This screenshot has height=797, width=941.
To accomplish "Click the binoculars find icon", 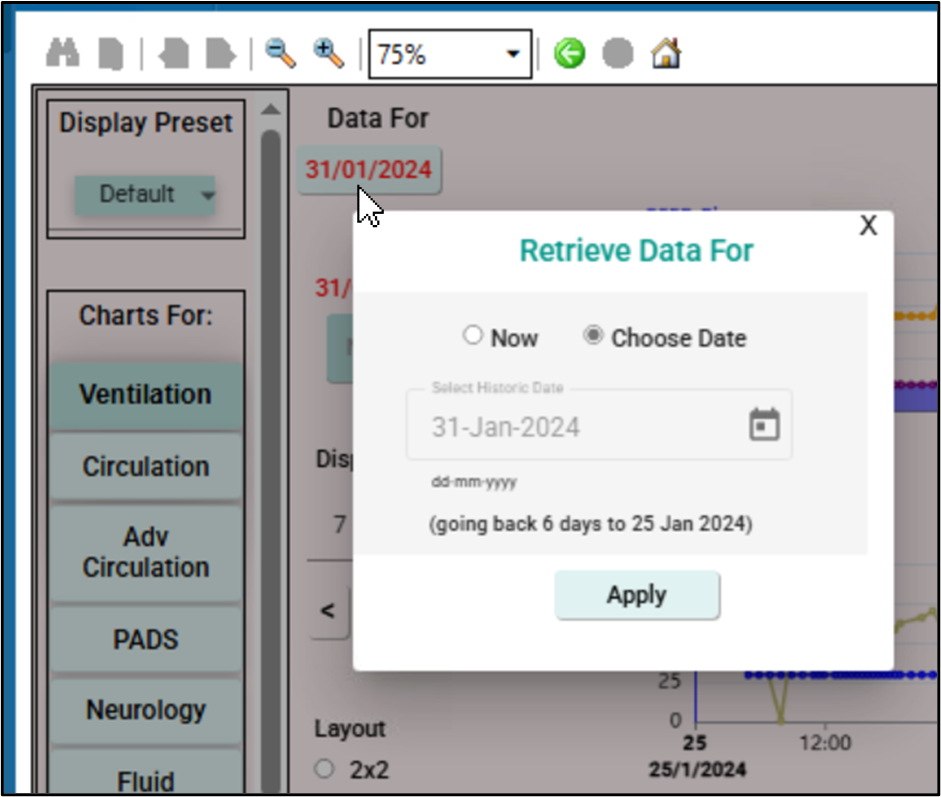I will click(63, 53).
